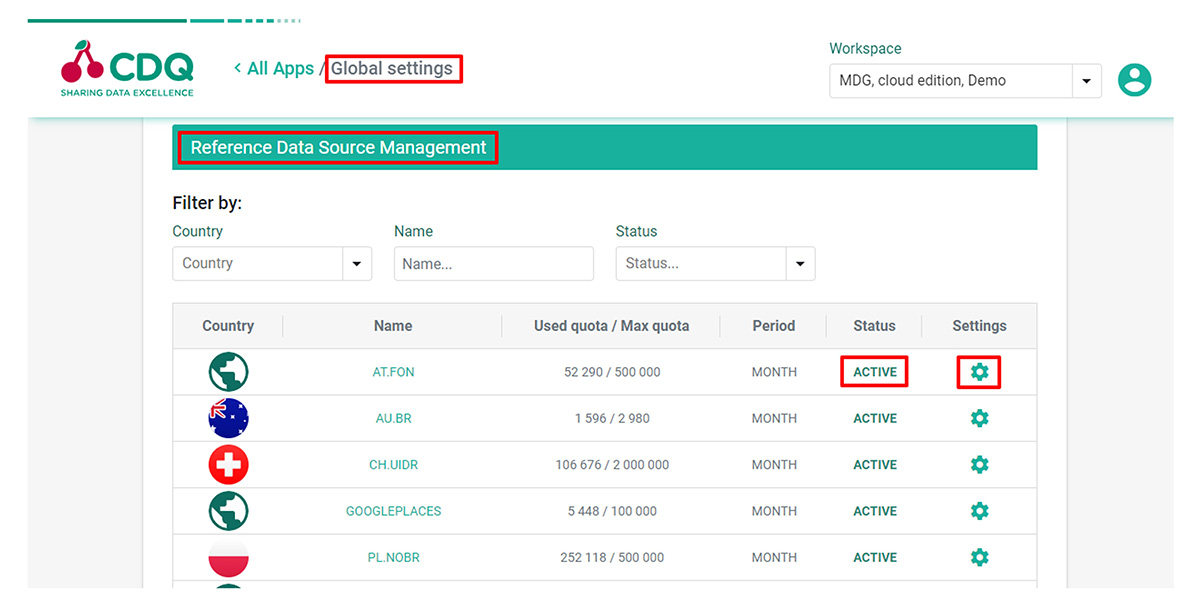Go back to All Apps
This screenshot has height=607, width=1200.
coord(274,68)
